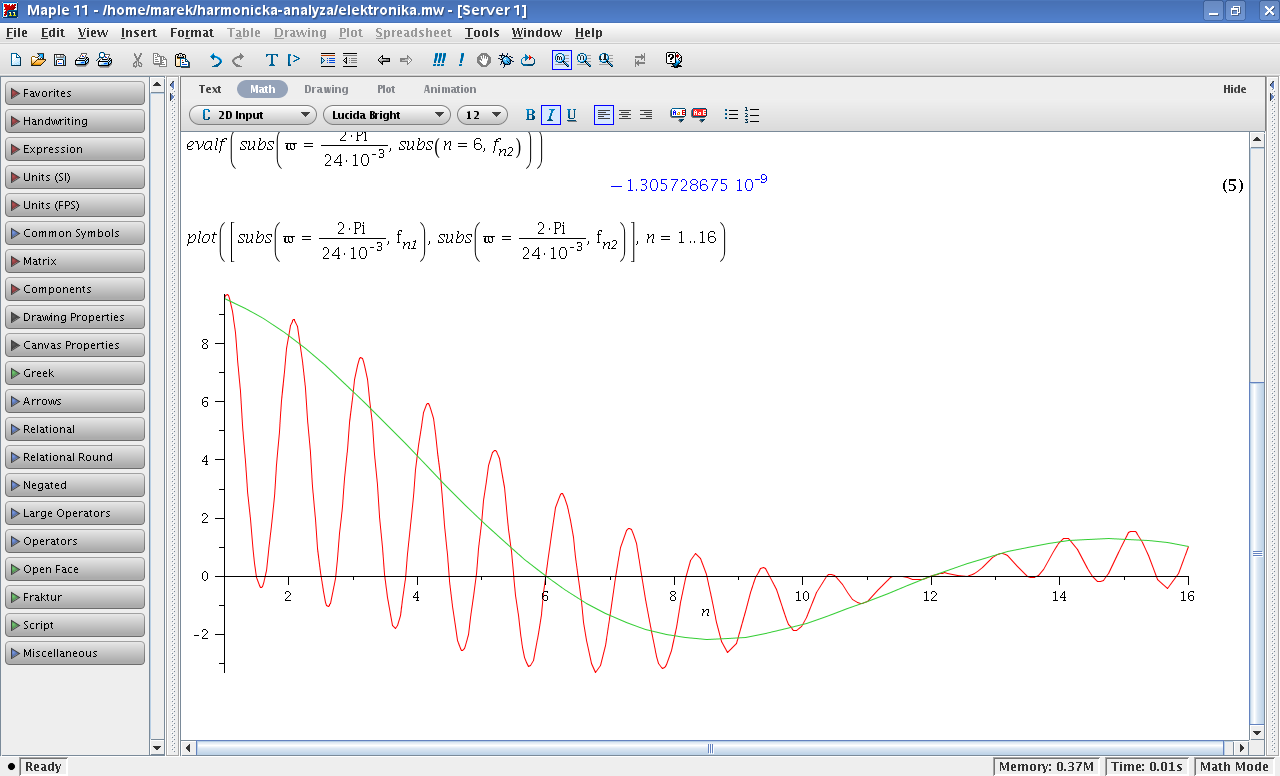Undo the last action
Image resolution: width=1280 pixels, height=776 pixels.
(215, 60)
